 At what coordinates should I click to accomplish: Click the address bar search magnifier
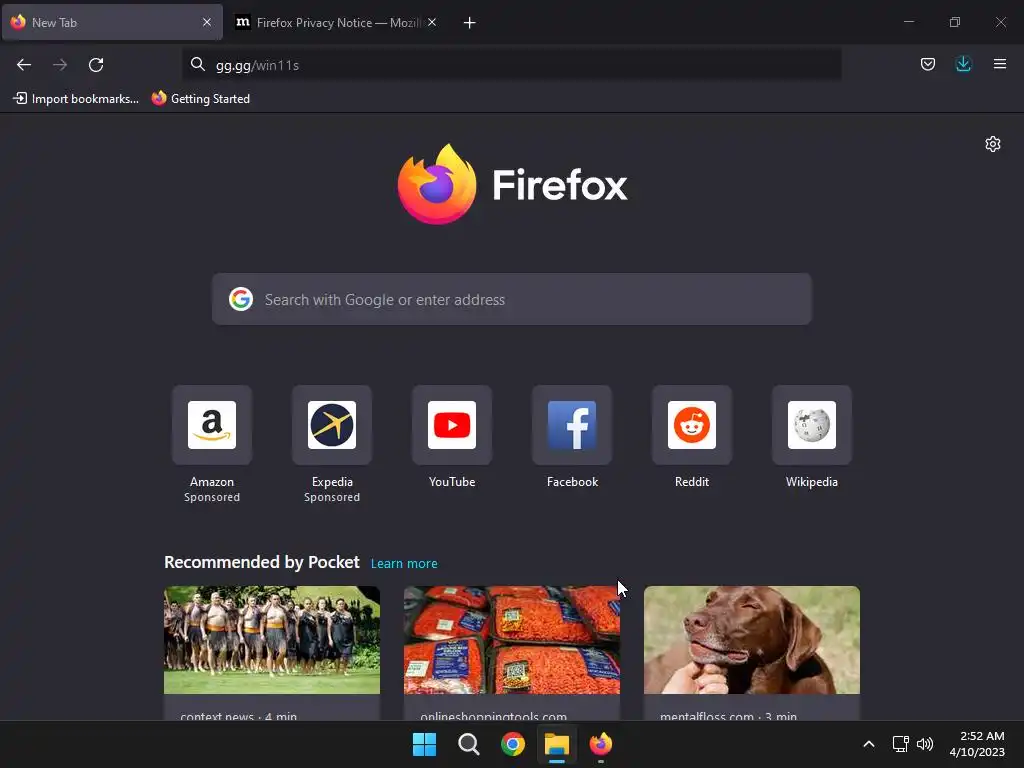pyautogui.click(x=198, y=65)
